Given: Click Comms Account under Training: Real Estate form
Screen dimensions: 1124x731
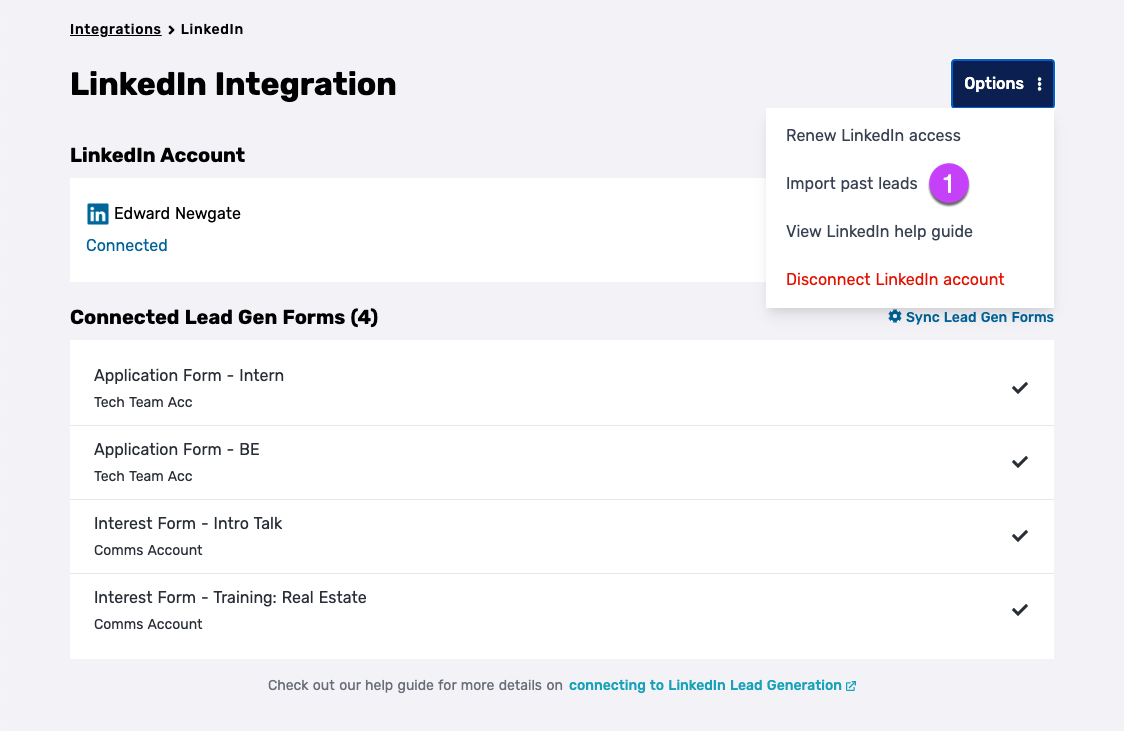Looking at the screenshot, I should pos(148,624).
